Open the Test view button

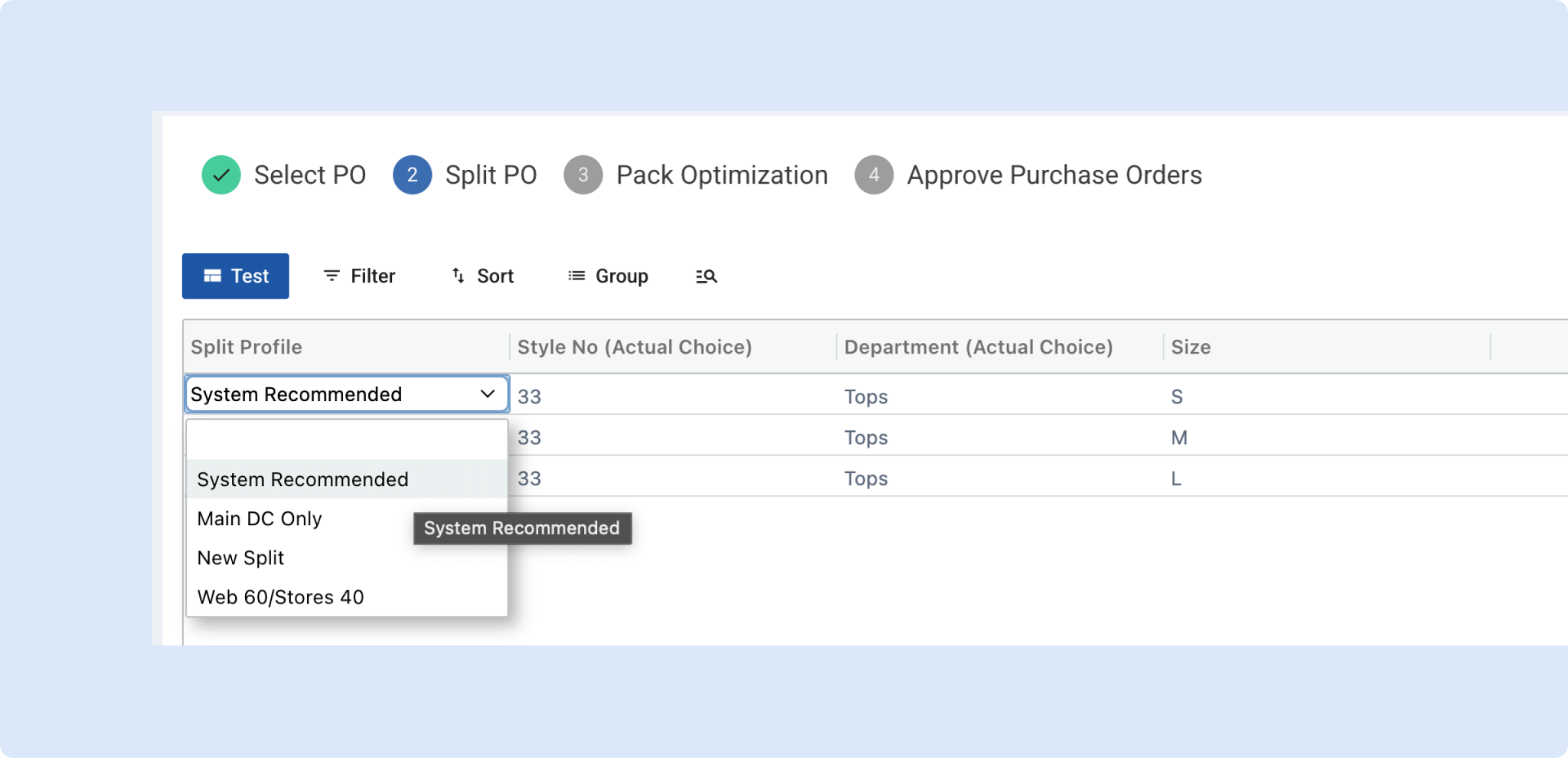pyautogui.click(x=235, y=276)
